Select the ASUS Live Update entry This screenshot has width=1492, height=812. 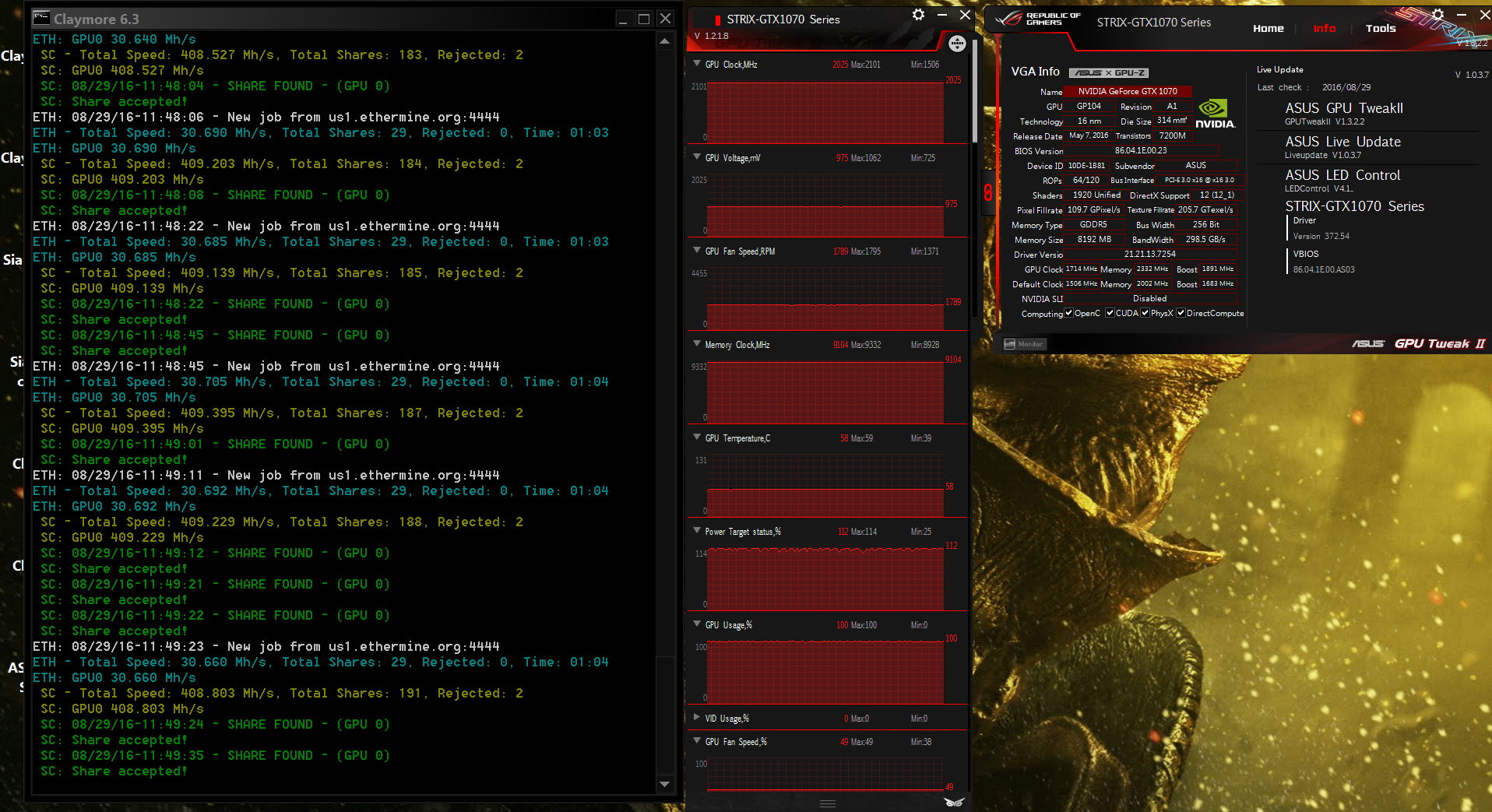[1342, 142]
